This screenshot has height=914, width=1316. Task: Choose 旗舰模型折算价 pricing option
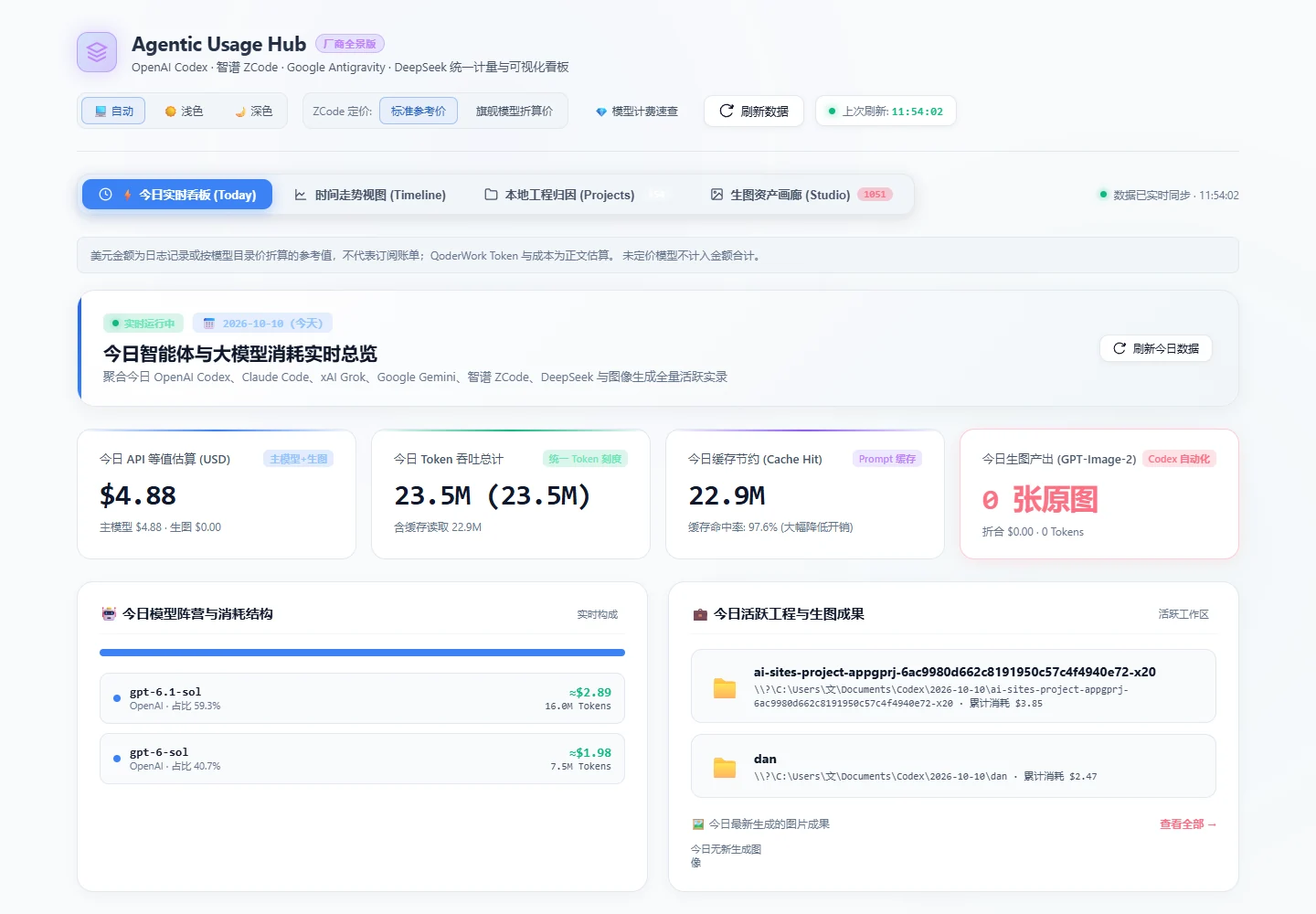pos(514,111)
